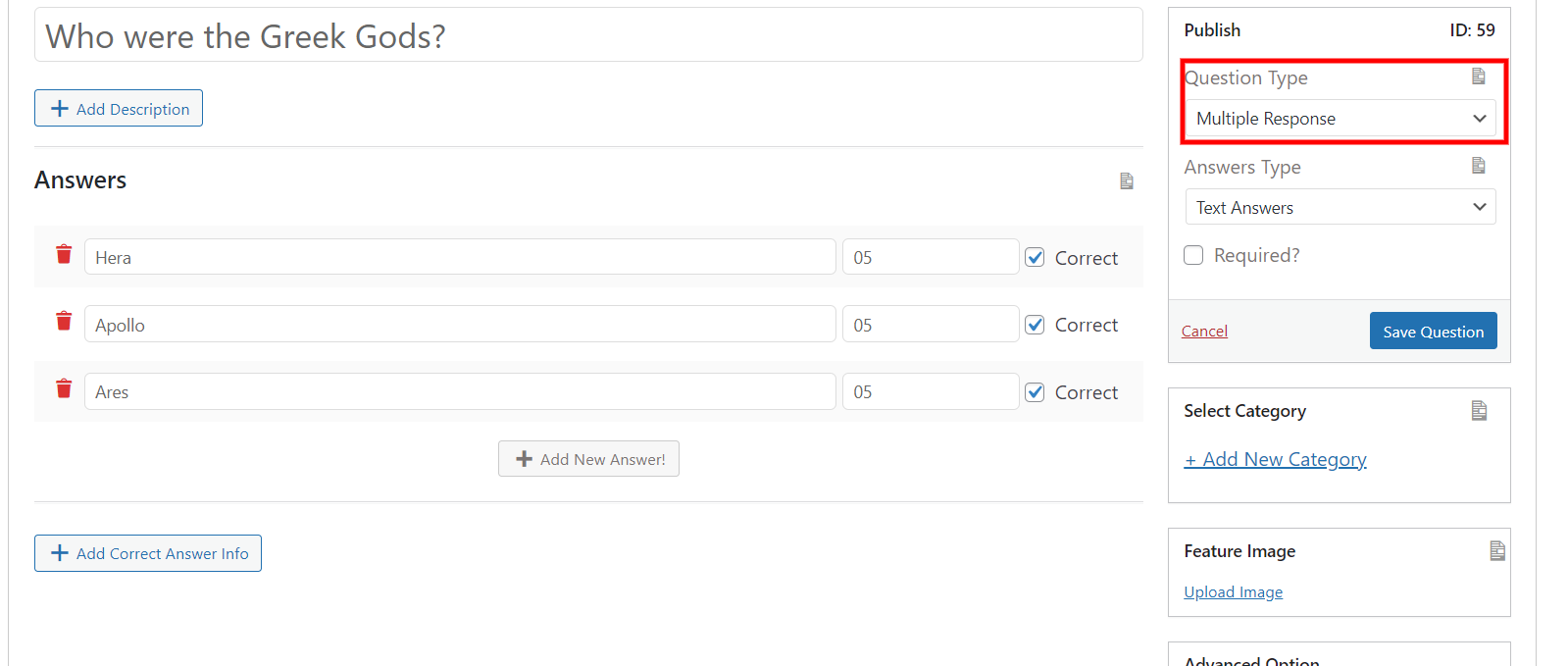Delete the Hera answer with trash icon

click(64, 254)
